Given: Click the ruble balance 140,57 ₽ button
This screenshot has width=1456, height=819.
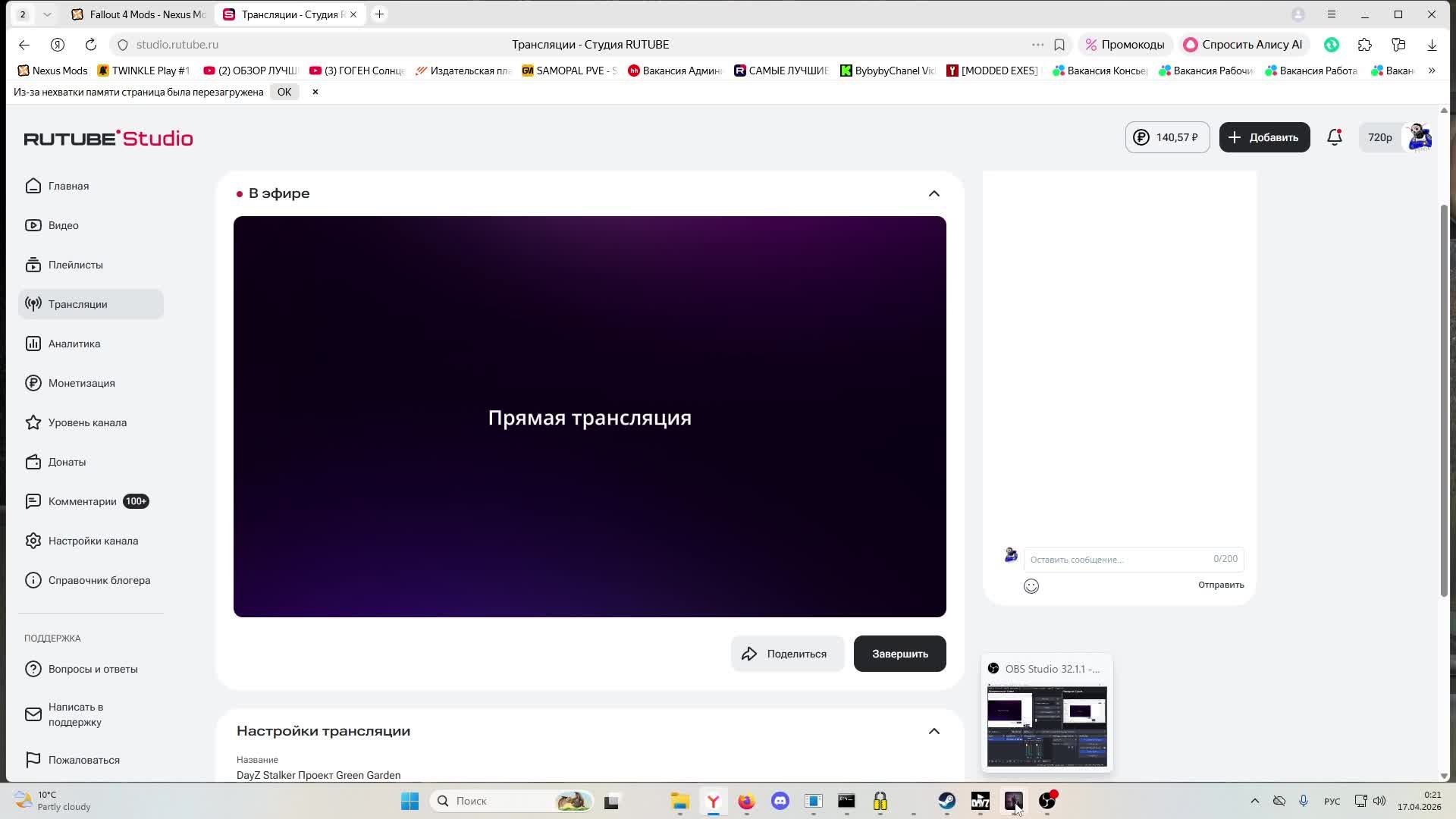Looking at the screenshot, I should (x=1167, y=137).
